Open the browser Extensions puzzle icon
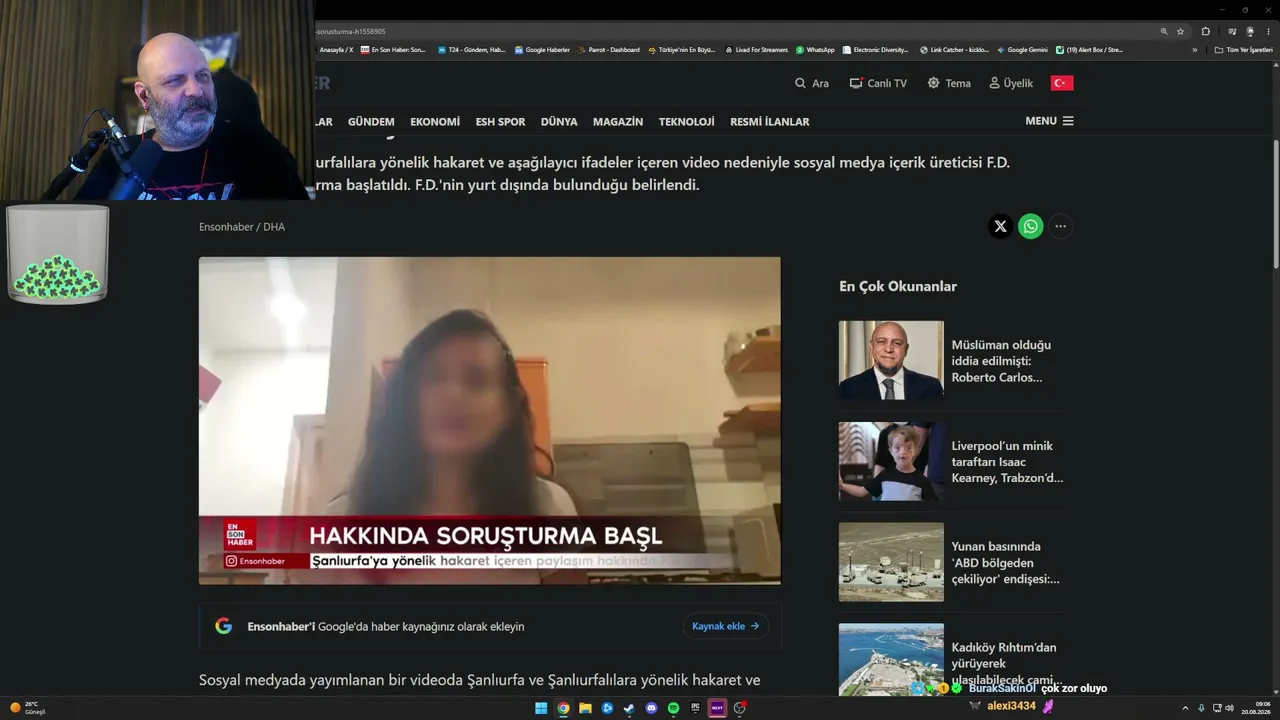1280x720 pixels. tap(1205, 31)
